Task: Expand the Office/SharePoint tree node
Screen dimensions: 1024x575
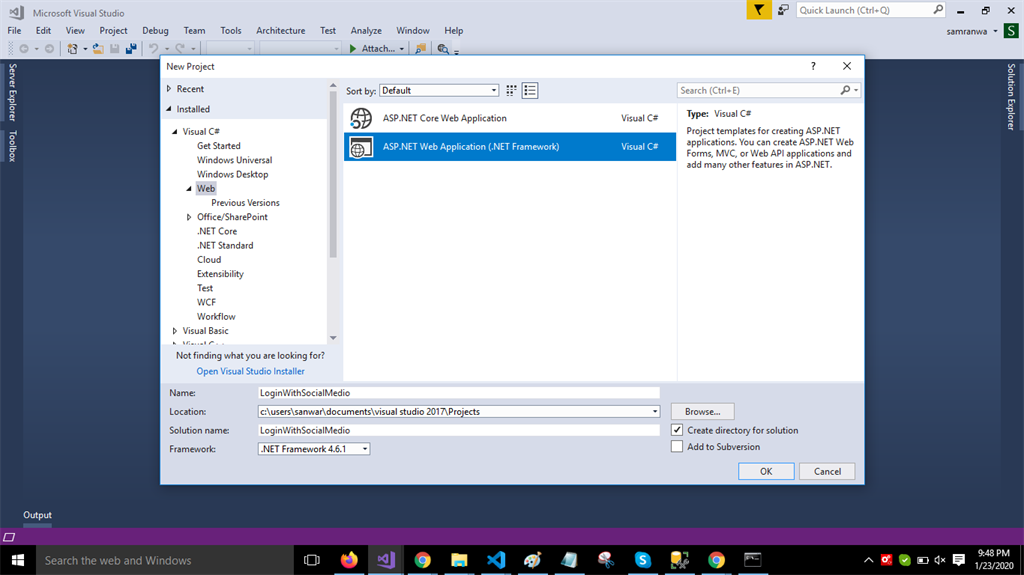Action: (189, 217)
